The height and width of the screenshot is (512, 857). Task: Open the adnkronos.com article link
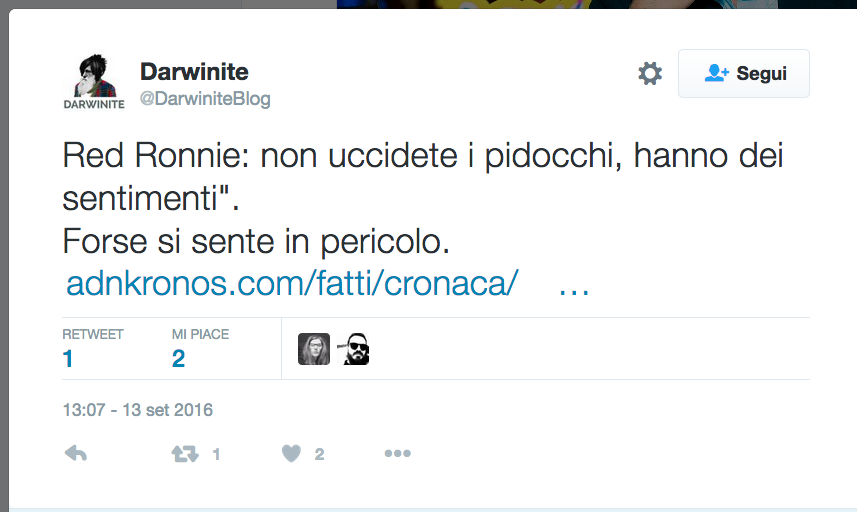point(292,284)
